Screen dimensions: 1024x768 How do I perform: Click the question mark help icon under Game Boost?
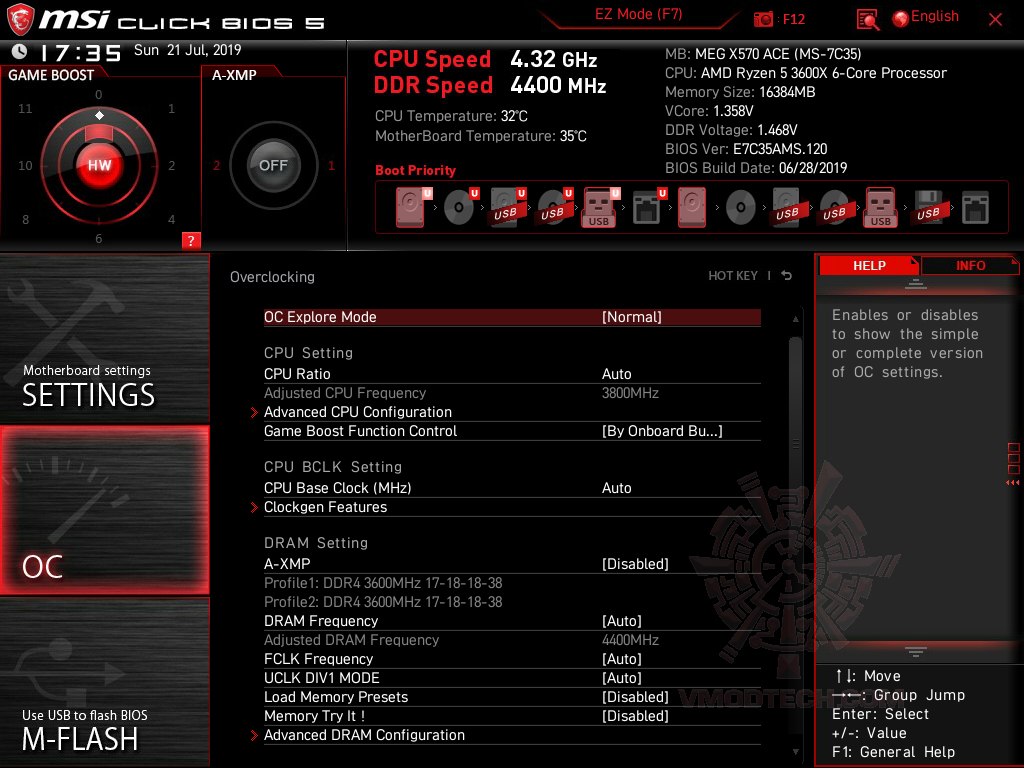pyautogui.click(x=191, y=240)
